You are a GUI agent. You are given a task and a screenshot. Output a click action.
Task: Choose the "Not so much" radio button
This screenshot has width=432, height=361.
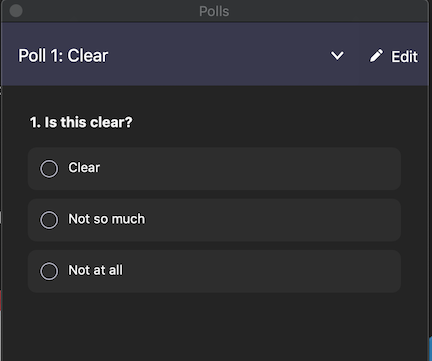point(49,220)
